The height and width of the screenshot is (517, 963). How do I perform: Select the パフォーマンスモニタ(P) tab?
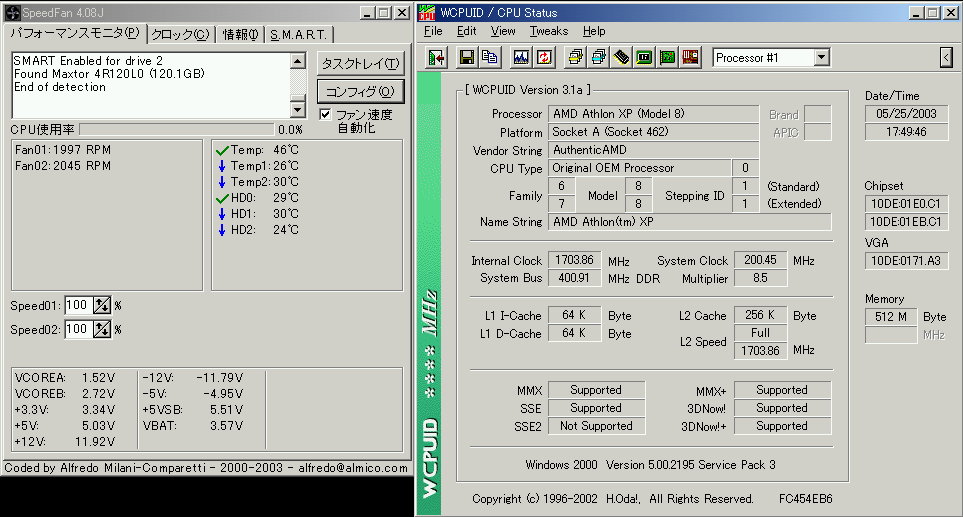(x=75, y=33)
